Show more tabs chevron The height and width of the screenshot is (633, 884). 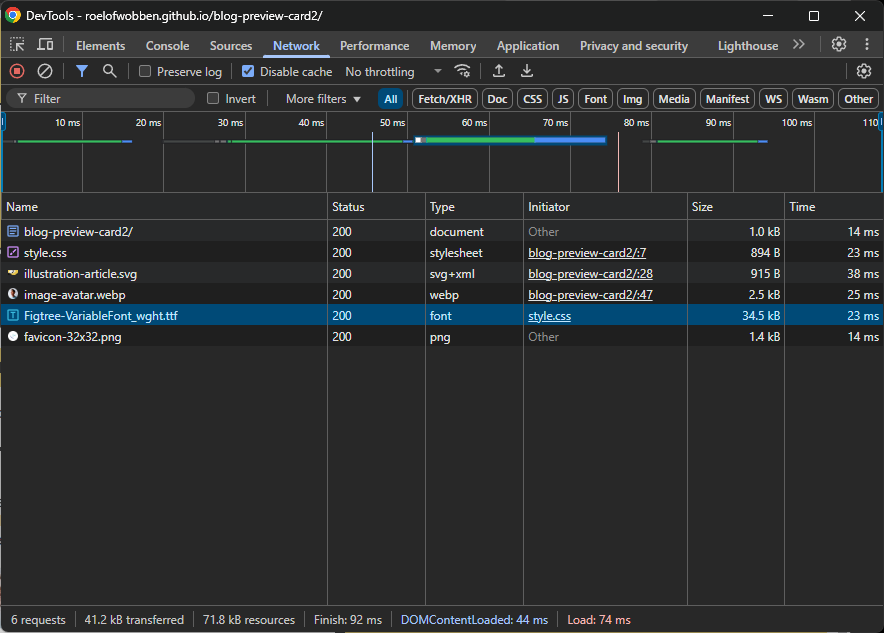point(798,45)
